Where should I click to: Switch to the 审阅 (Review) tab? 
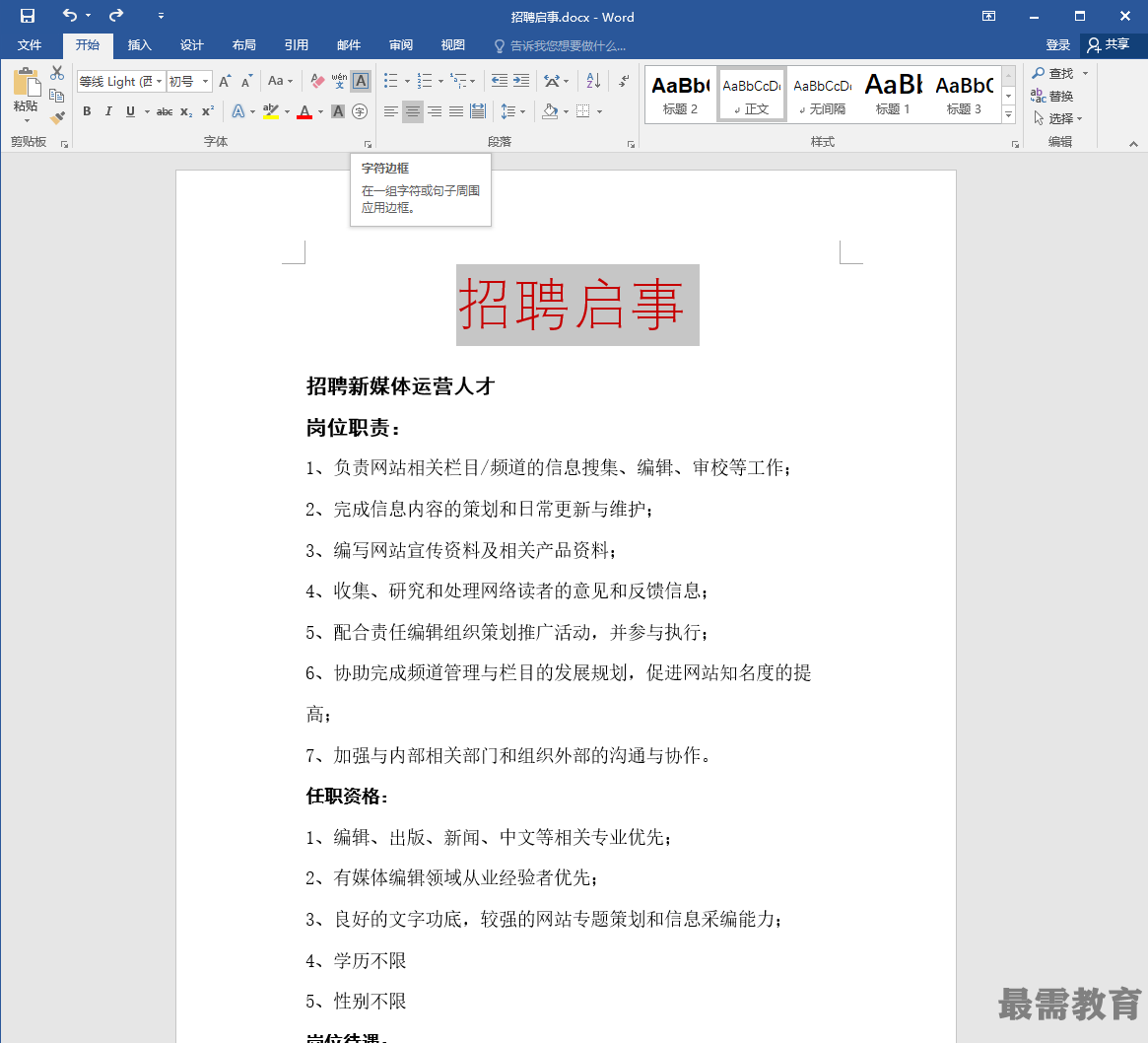401,45
